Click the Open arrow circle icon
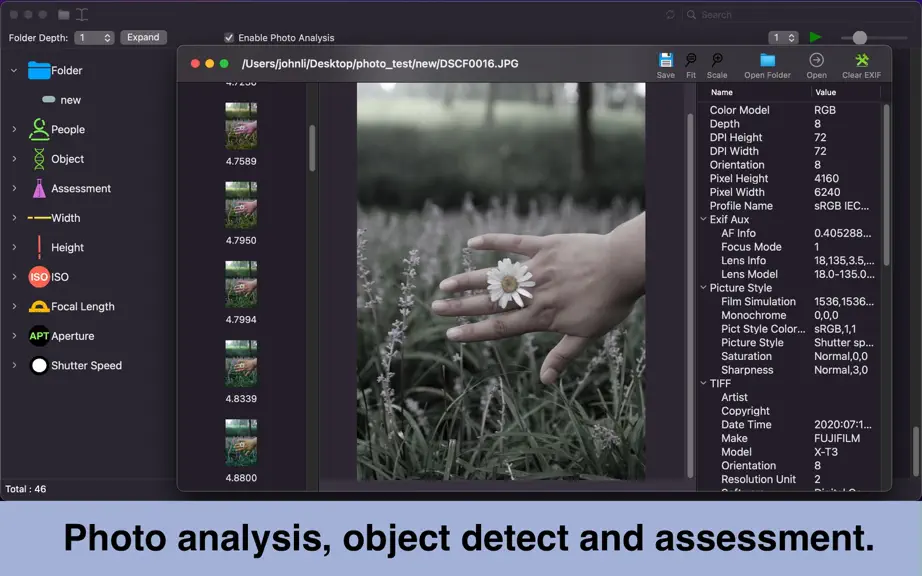 816,60
